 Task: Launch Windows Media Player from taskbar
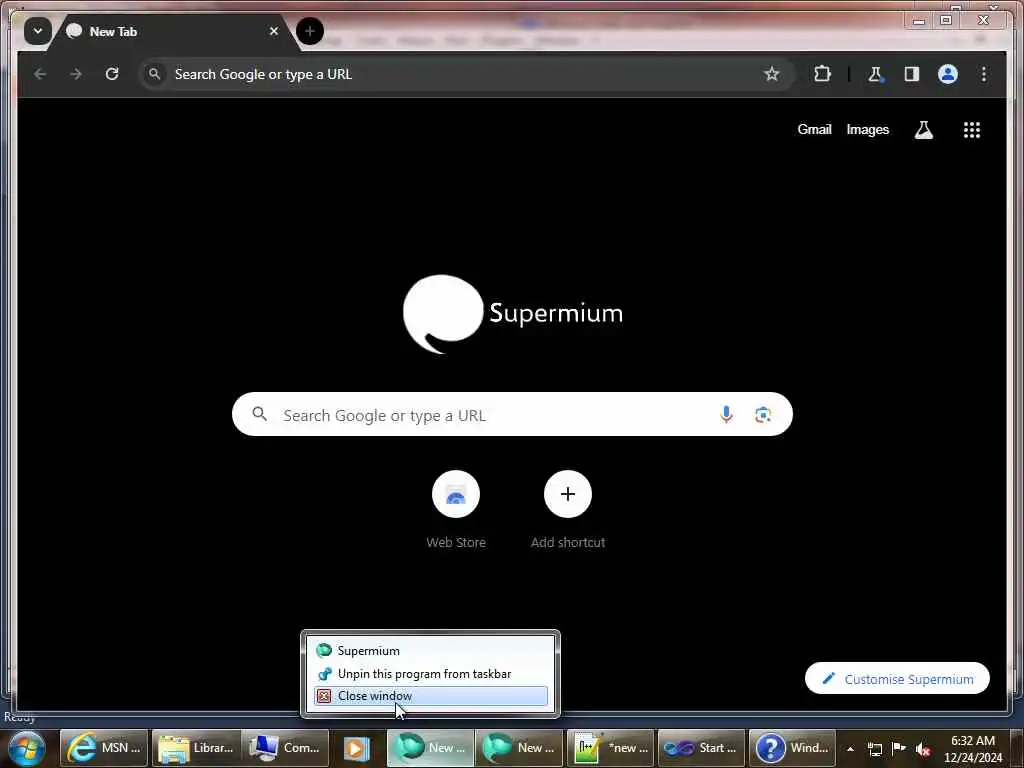pos(357,748)
